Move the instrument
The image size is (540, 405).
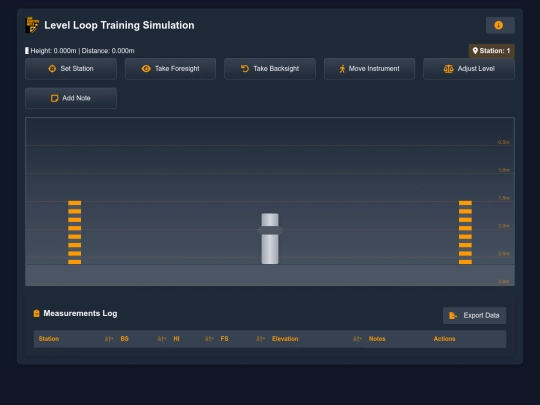point(370,69)
